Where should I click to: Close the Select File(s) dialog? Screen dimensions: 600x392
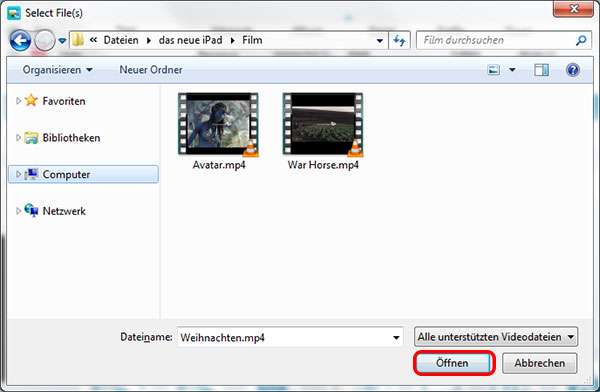(573, 9)
